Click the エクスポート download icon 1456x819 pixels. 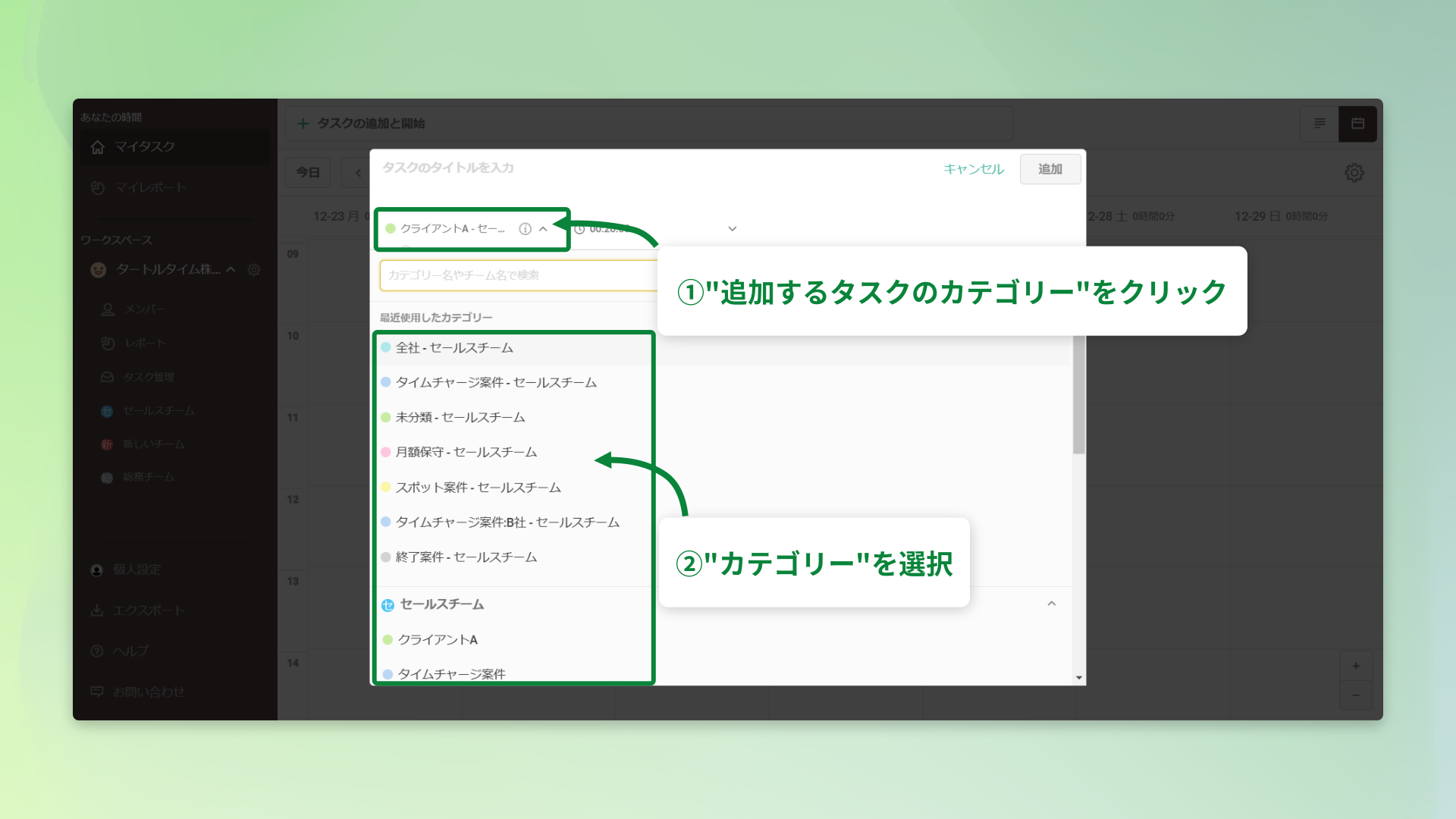(97, 610)
